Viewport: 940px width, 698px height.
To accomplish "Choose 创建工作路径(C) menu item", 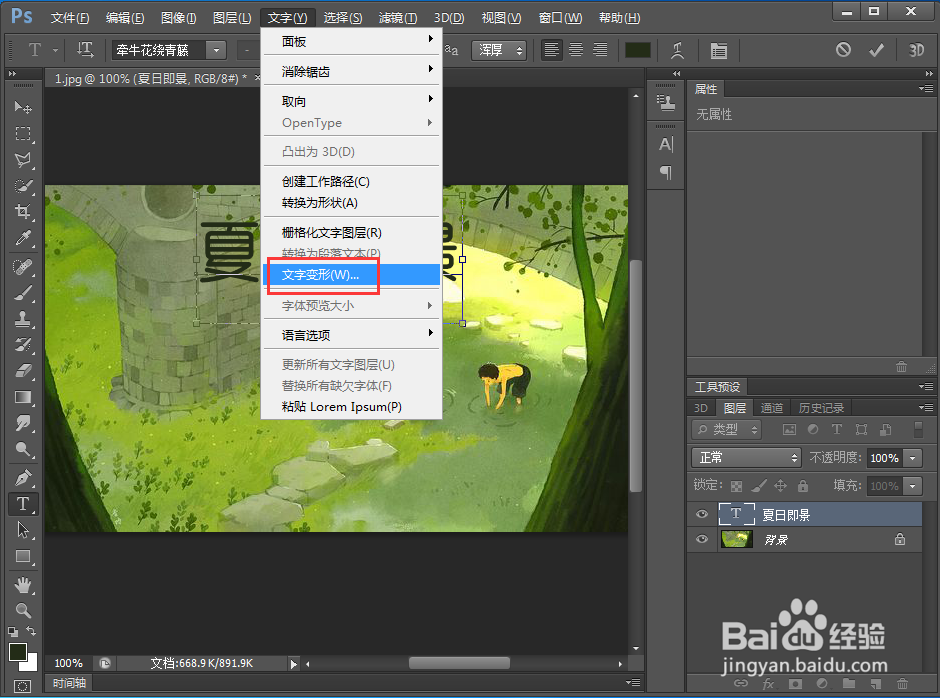I will (x=351, y=182).
